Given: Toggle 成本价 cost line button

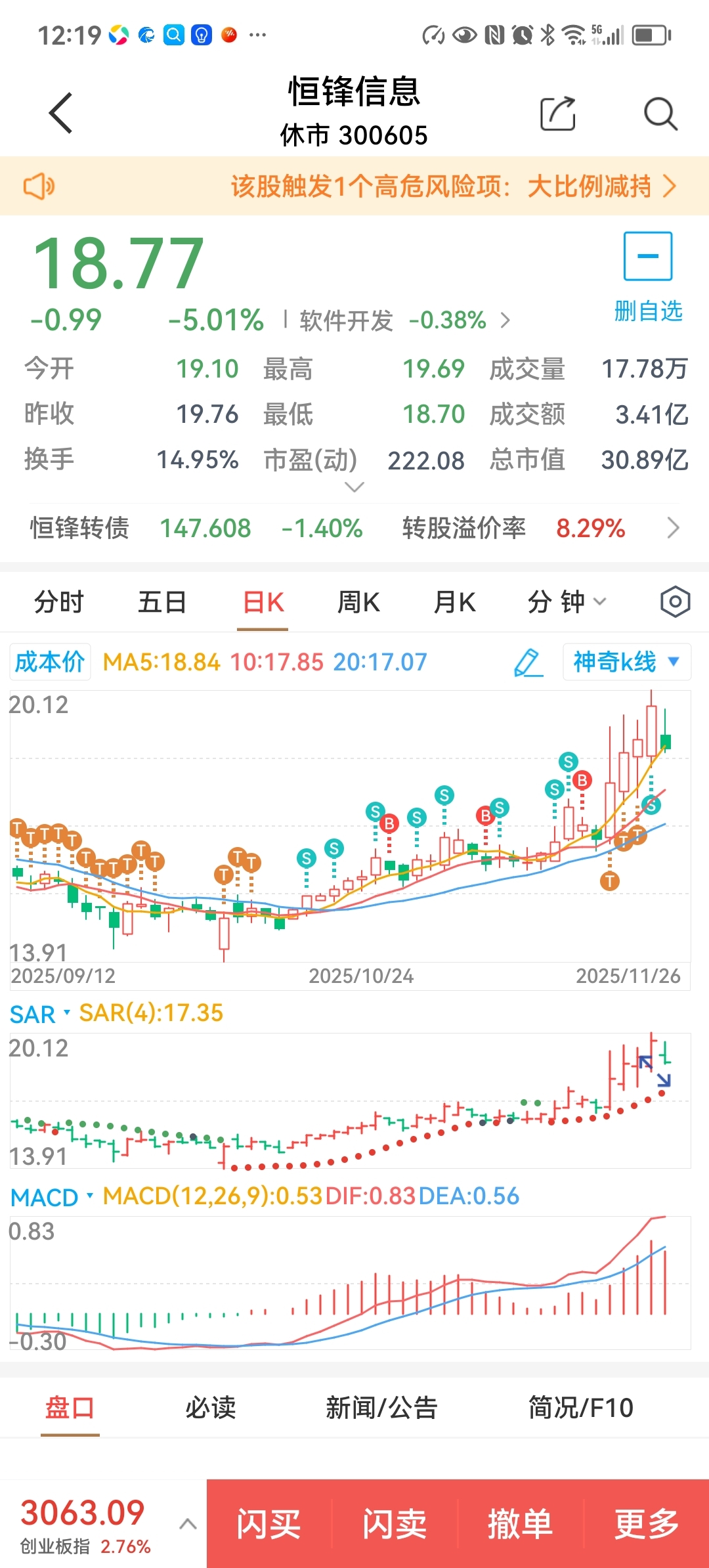Looking at the screenshot, I should (50, 662).
